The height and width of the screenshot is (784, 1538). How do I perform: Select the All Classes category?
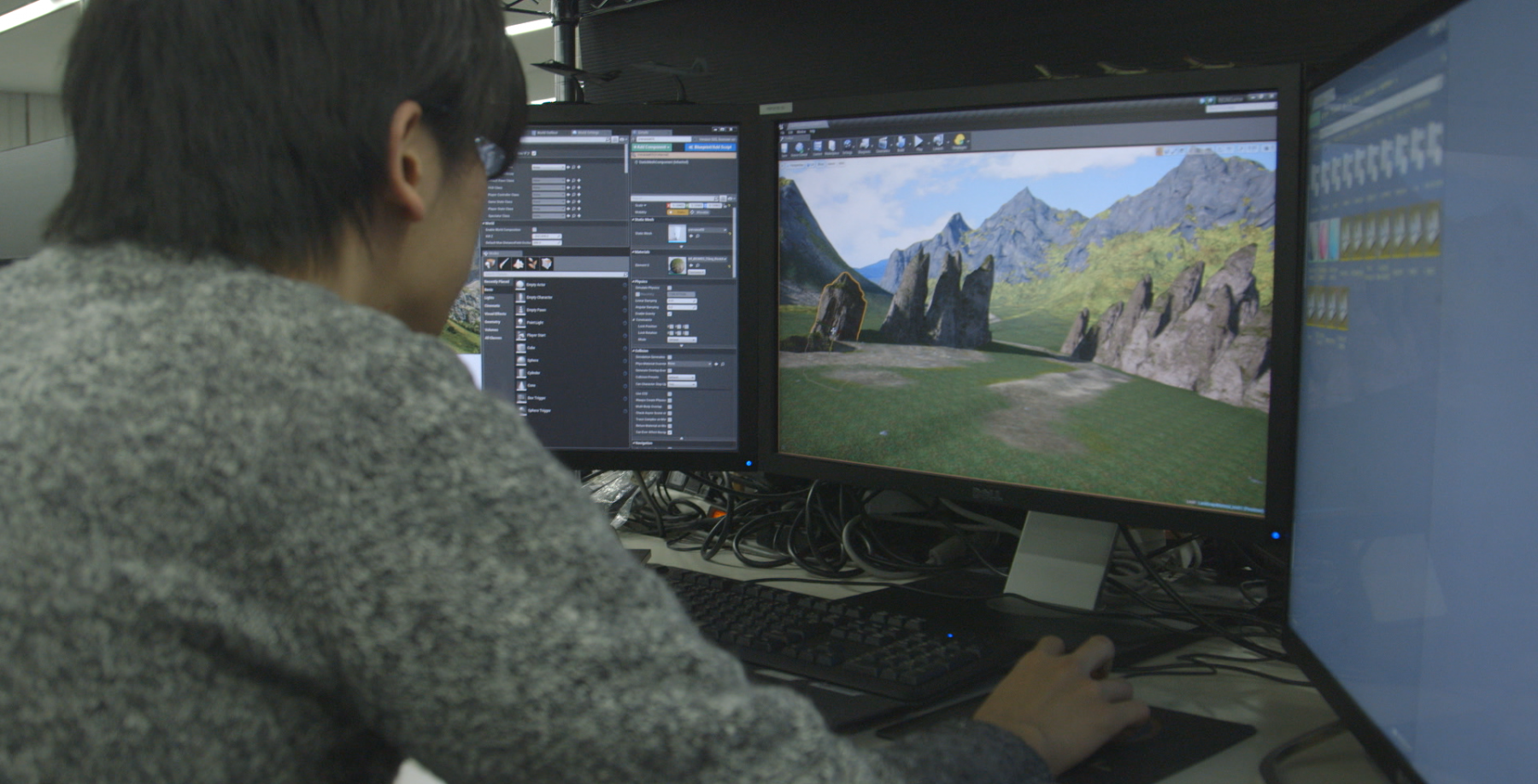(x=493, y=337)
